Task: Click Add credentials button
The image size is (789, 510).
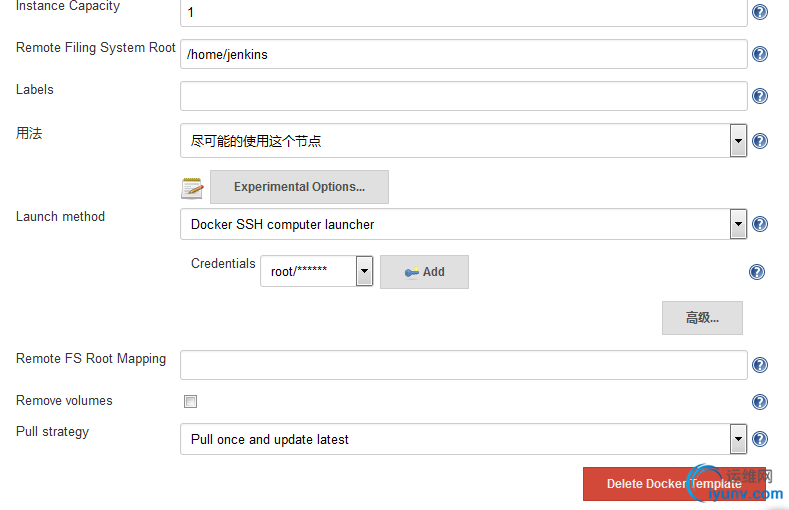Action: click(x=424, y=272)
